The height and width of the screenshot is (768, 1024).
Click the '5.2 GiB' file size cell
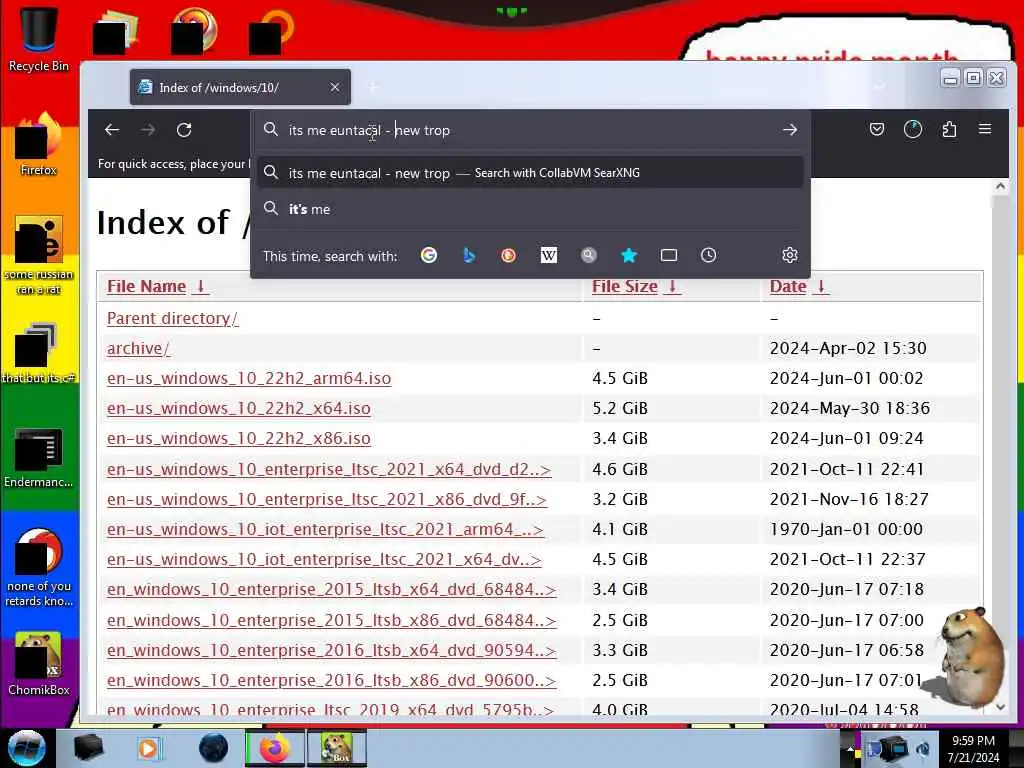point(620,408)
